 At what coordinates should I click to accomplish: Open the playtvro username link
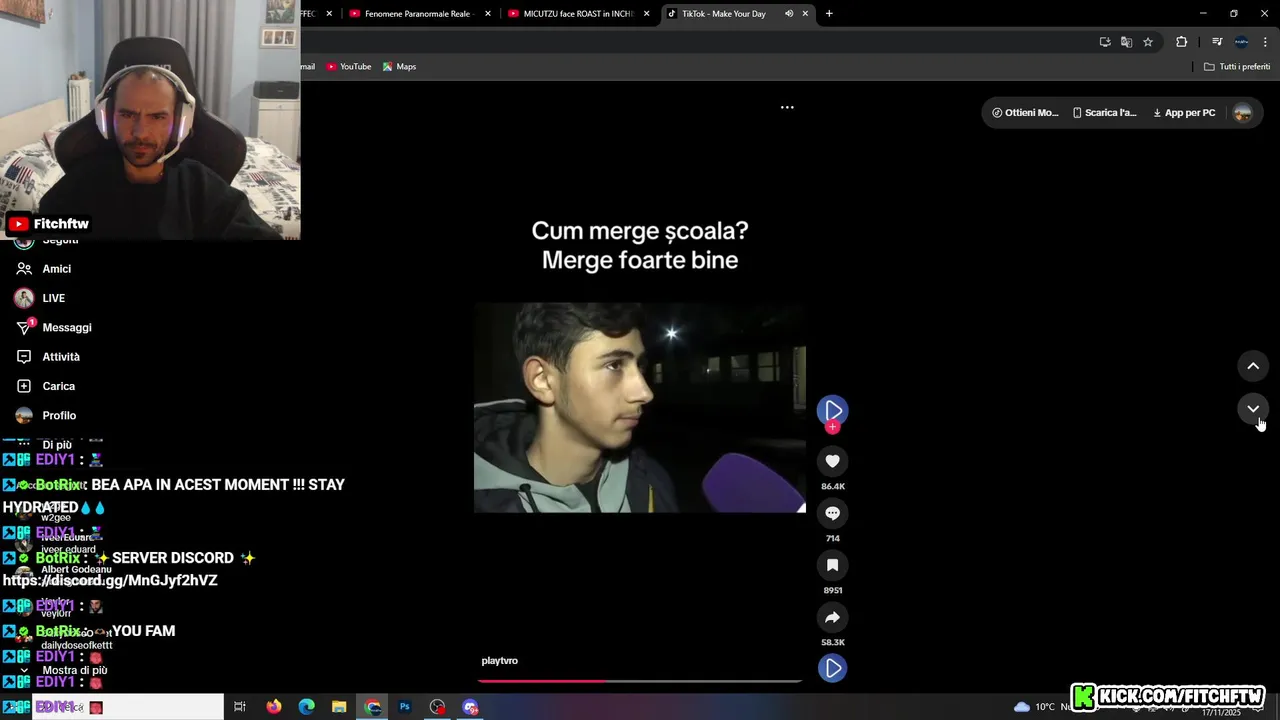coord(499,661)
